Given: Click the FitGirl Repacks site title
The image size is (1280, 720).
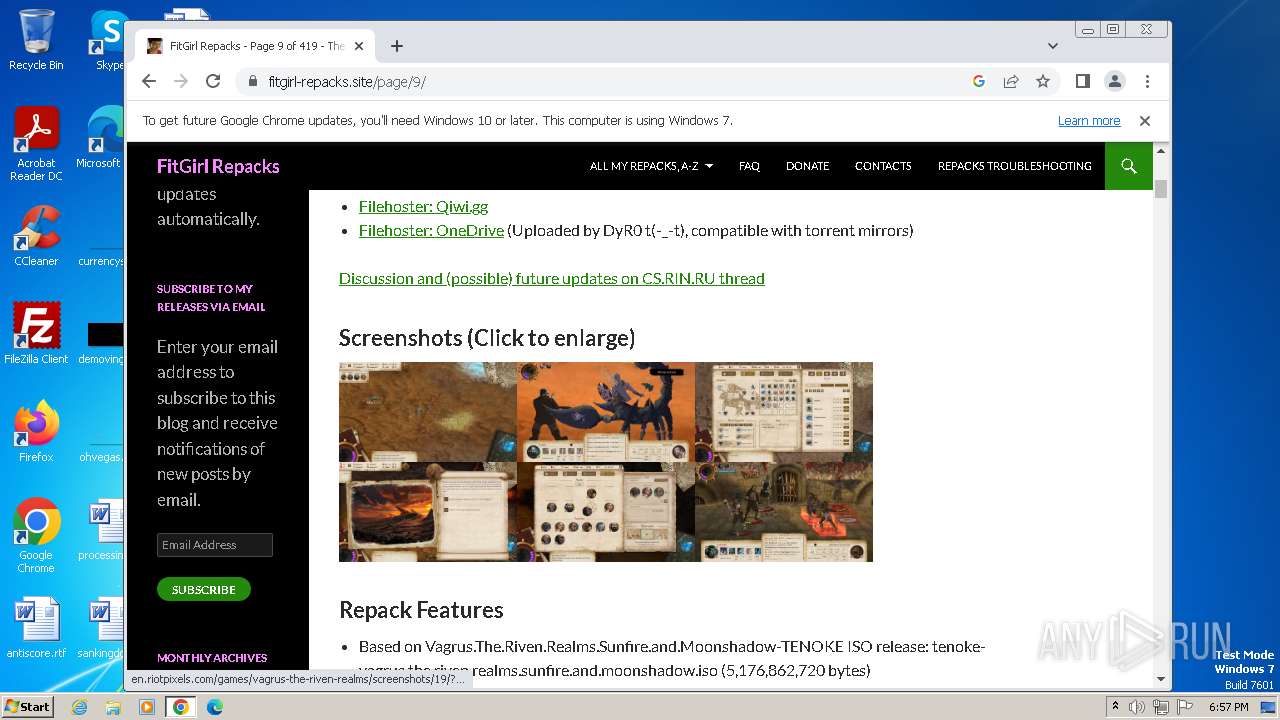Looking at the screenshot, I should [x=218, y=166].
